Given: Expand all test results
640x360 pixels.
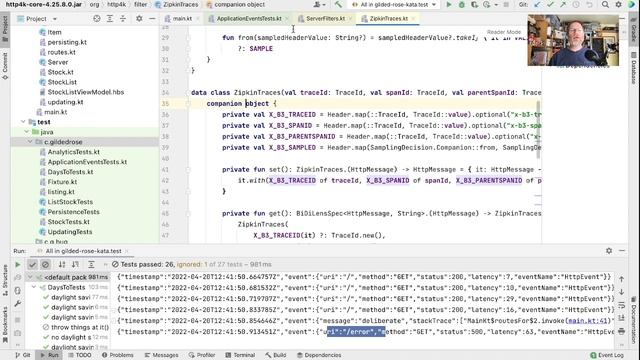Looking at the screenshot, I should (x=91, y=264).
